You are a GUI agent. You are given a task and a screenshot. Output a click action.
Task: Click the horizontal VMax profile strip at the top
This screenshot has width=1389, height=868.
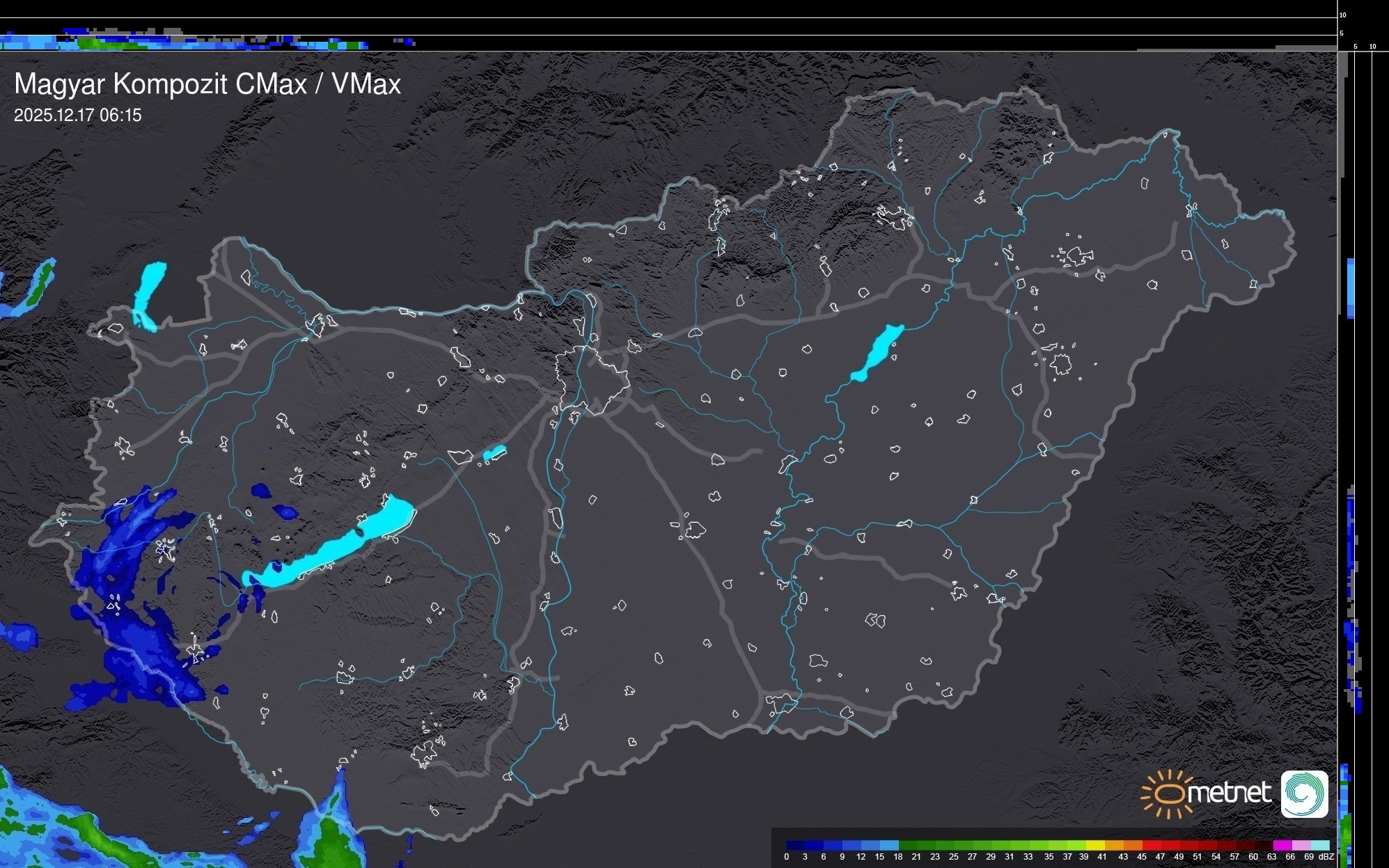[209, 42]
